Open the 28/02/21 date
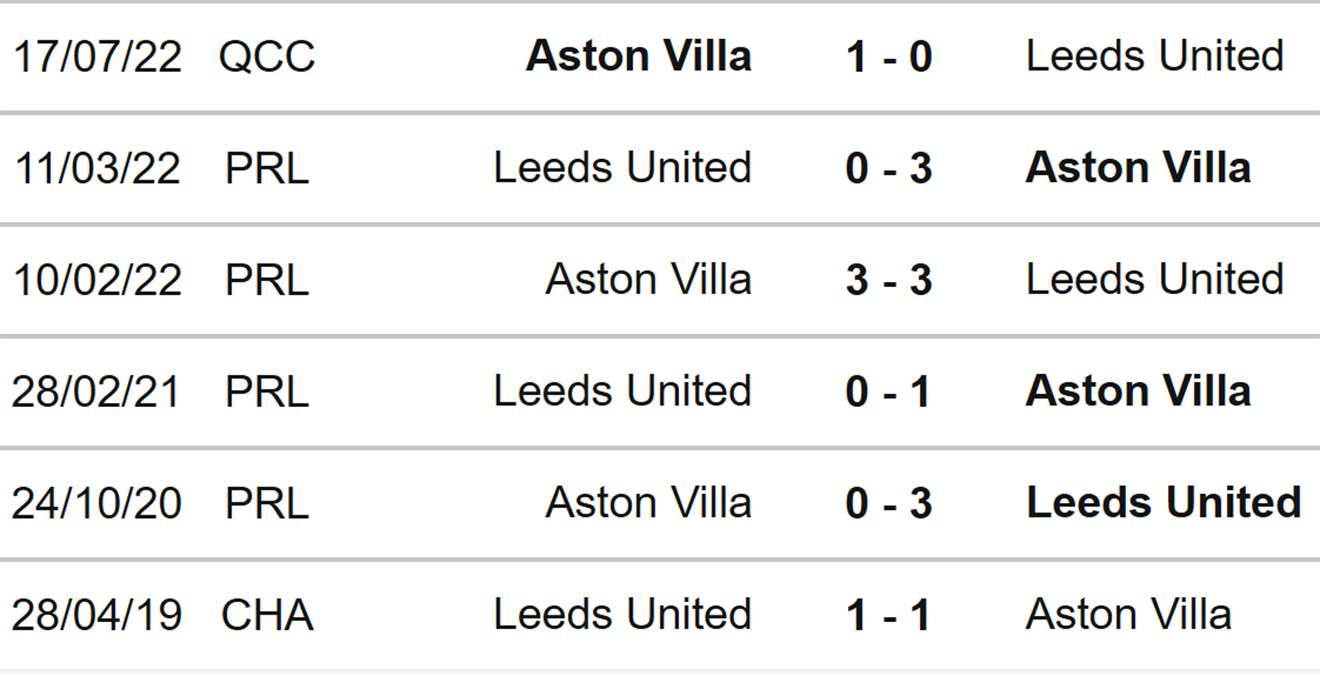The width and height of the screenshot is (1320, 676). click(97, 391)
